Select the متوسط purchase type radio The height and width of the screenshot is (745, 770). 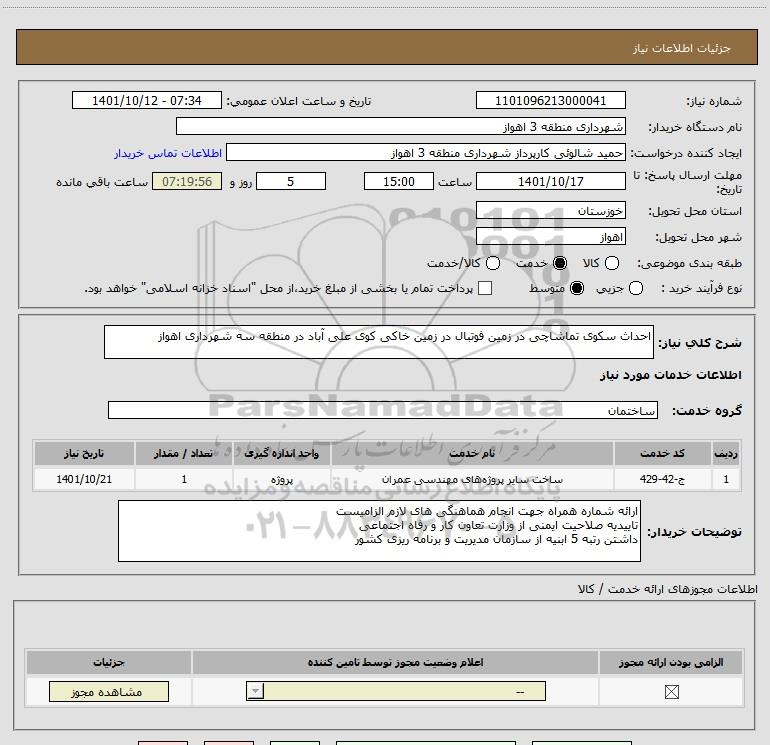[577, 288]
